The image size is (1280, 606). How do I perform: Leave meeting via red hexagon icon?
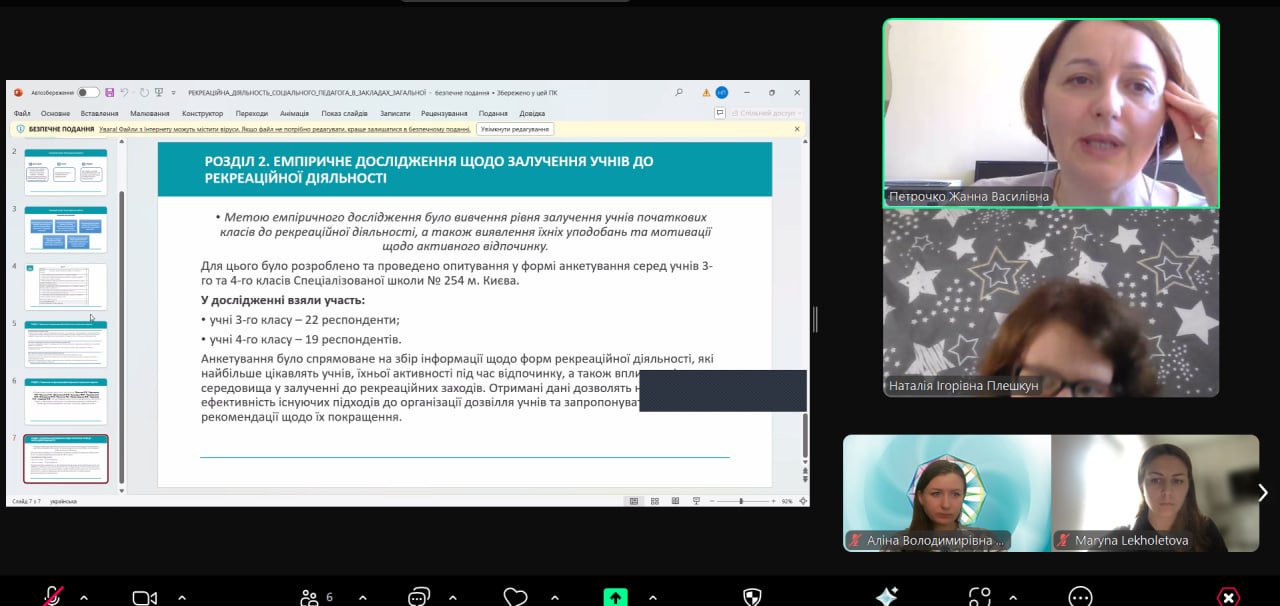[1228, 598]
